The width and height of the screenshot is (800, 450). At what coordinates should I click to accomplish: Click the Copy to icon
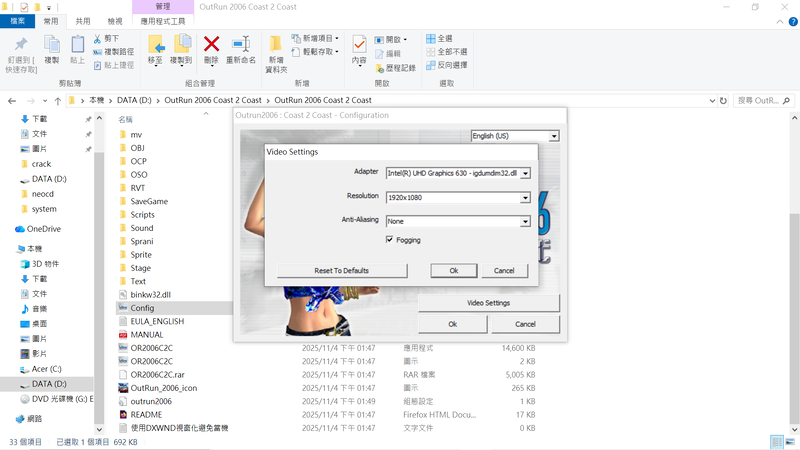[x=182, y=44]
